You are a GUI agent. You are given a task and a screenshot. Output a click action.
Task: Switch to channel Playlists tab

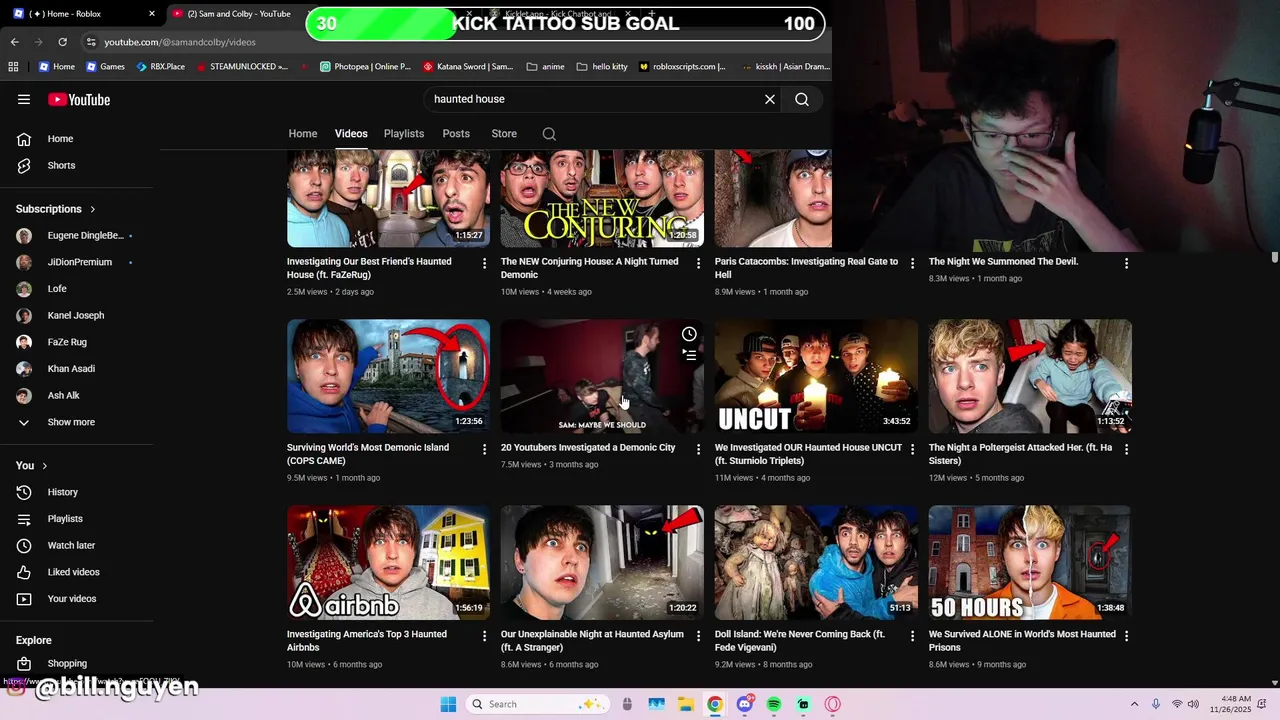coord(404,134)
